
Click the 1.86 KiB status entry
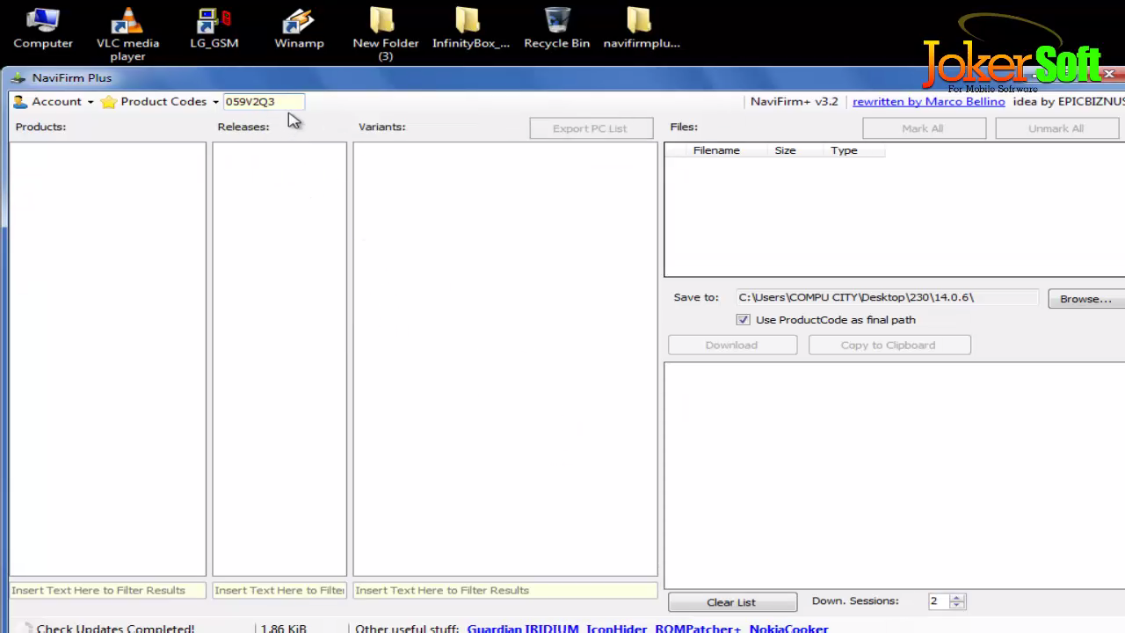coord(283,628)
